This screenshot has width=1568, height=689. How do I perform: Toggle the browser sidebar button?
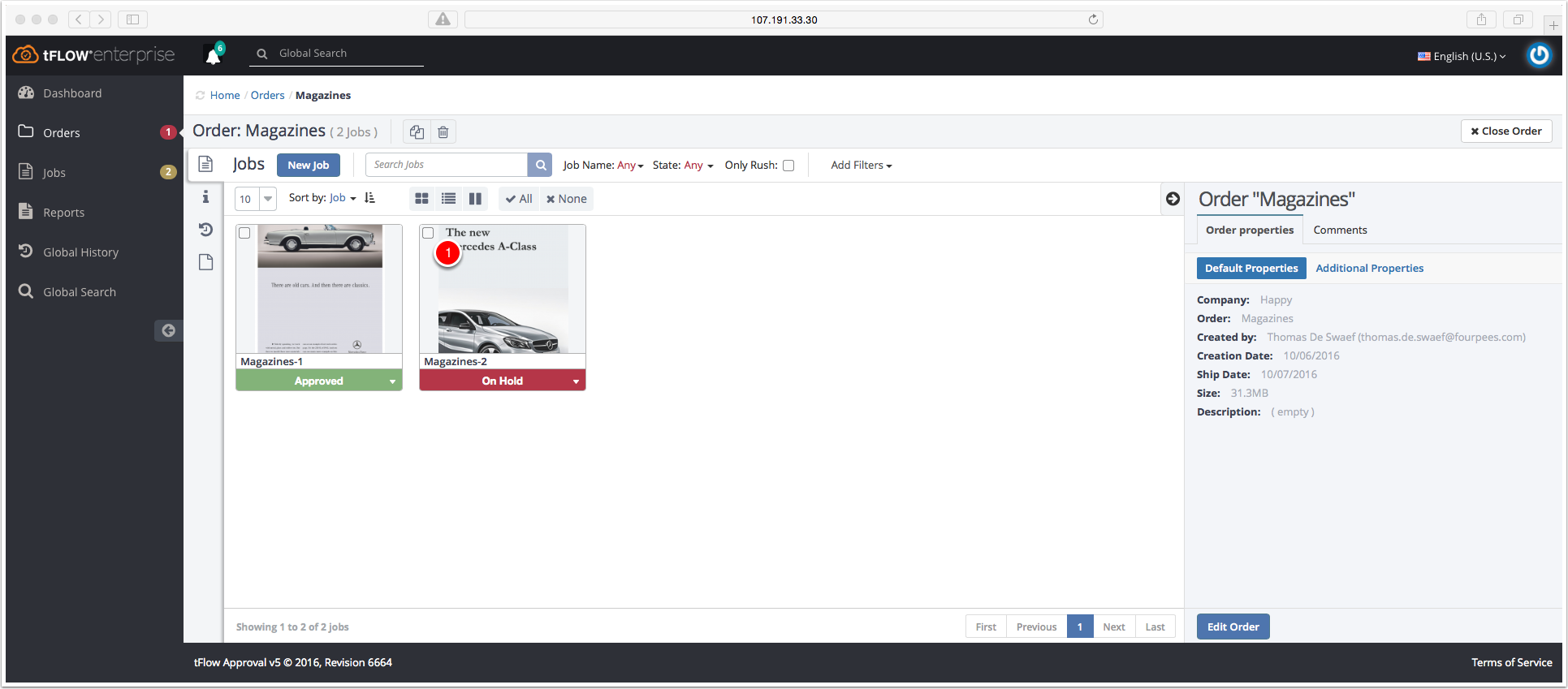point(132,19)
